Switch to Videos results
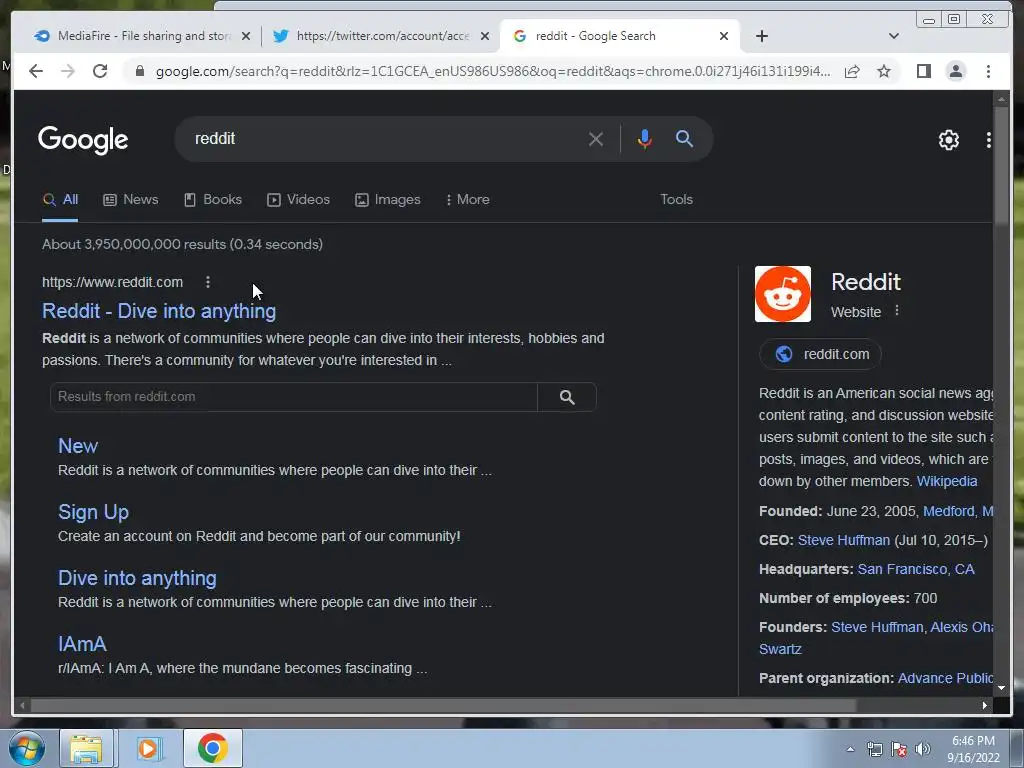Viewport: 1024px width, 768px height. click(298, 200)
